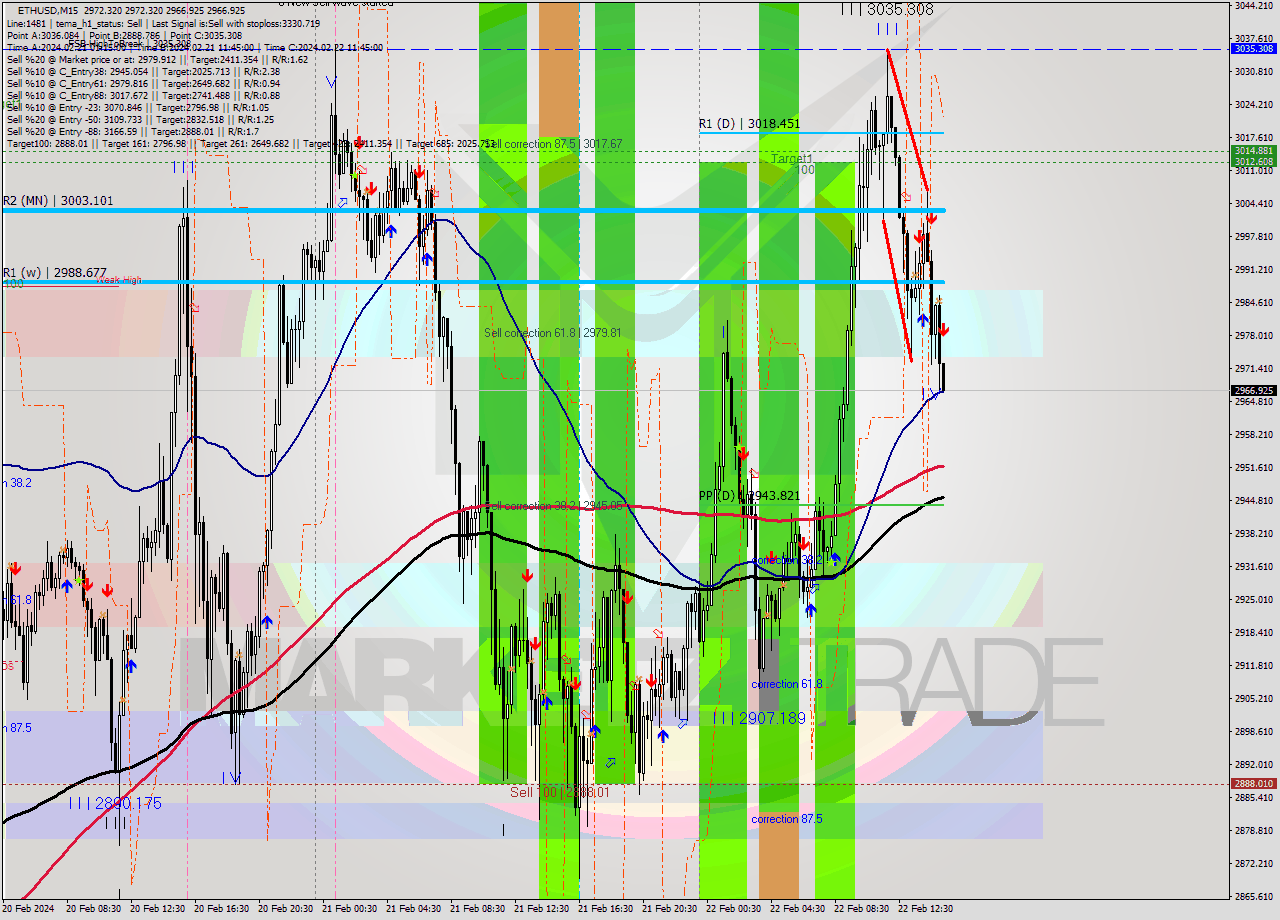Viewport: 1280px width, 920px height.
Task: Click the R1 (w) | 2988.677 pivot label
Action: click(54, 272)
